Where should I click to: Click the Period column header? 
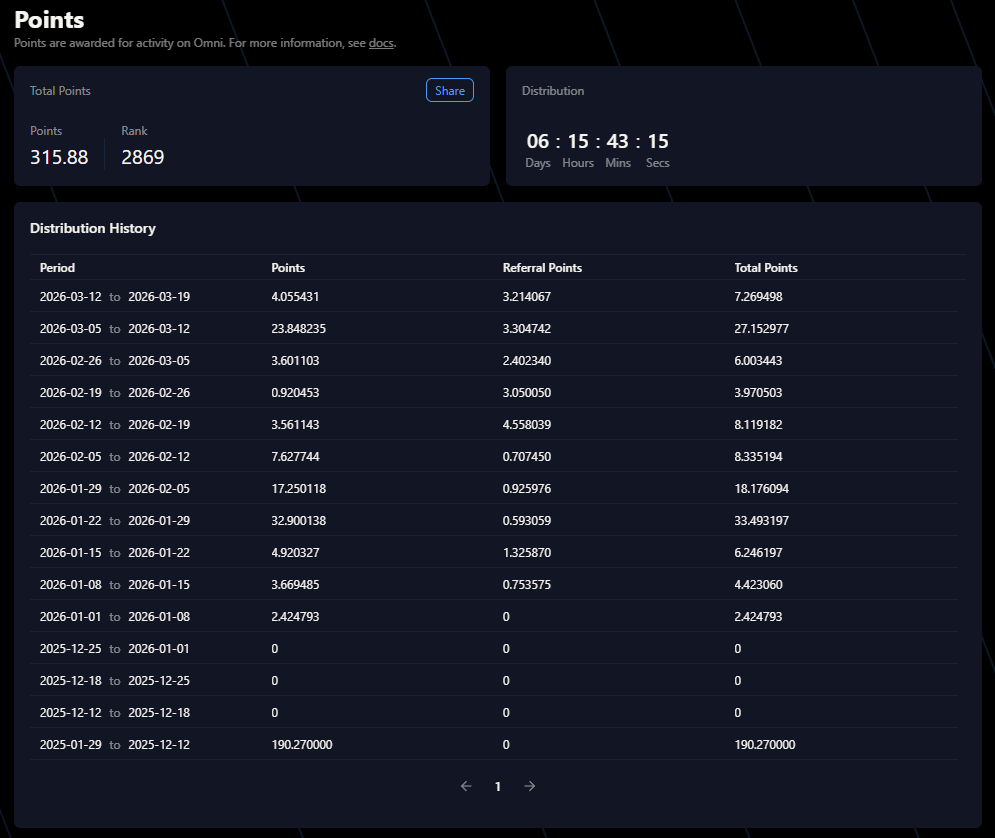pyautogui.click(x=57, y=268)
